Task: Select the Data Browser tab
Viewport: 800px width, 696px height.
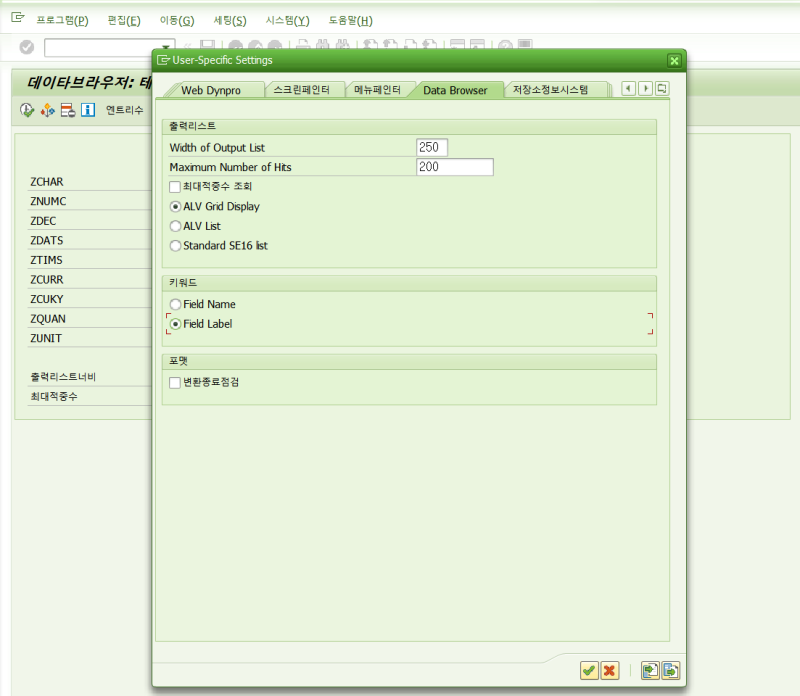Action: point(455,90)
